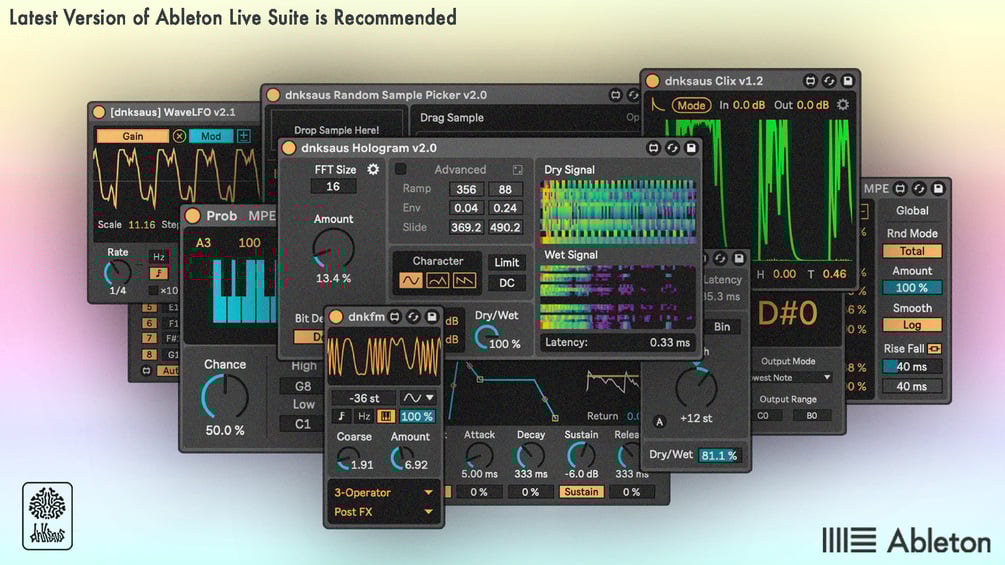This screenshot has width=1005, height=565.
Task: Switch to the MPE tab beside Prob
Action: [262, 216]
